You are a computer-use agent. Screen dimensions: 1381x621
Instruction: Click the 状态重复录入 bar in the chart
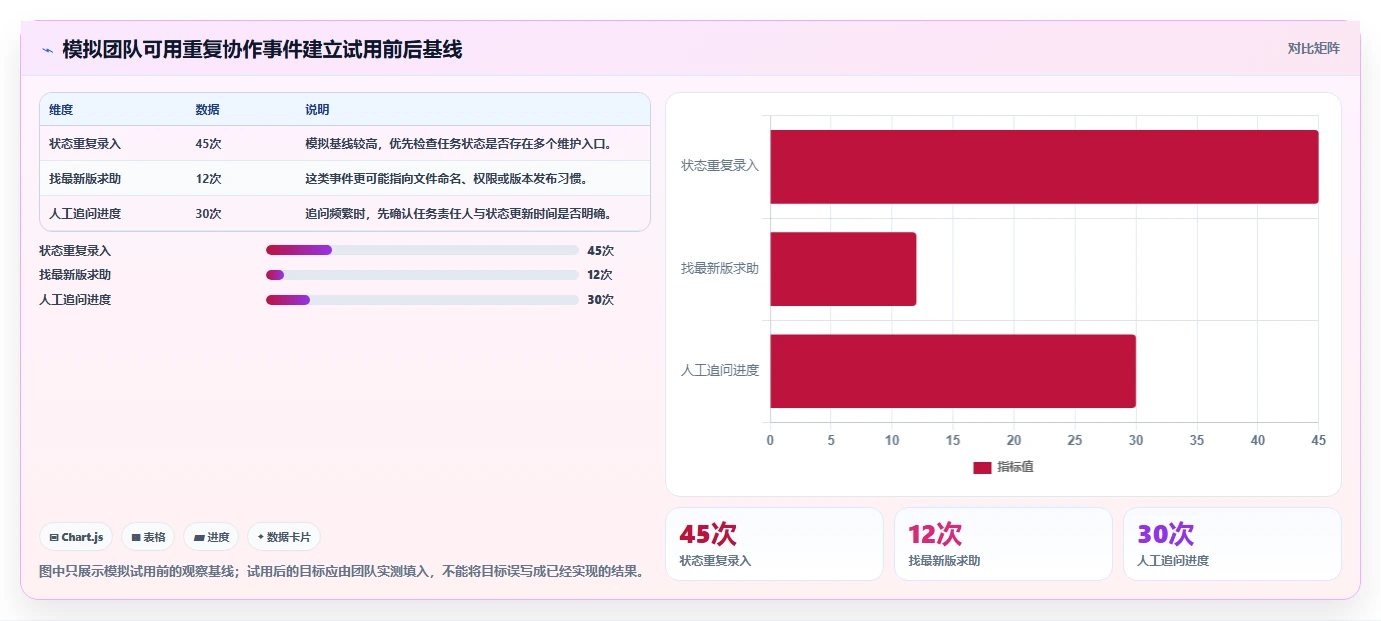pyautogui.click(x=1044, y=167)
